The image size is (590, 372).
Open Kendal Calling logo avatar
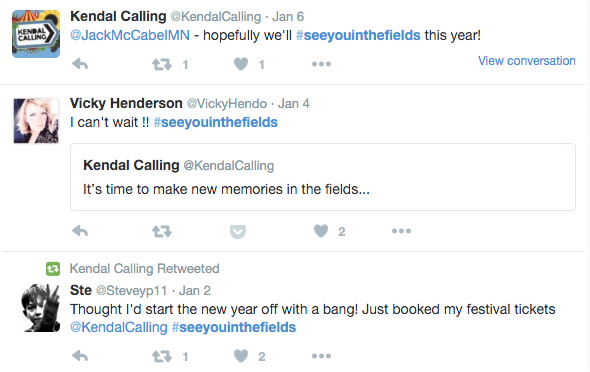(36, 33)
